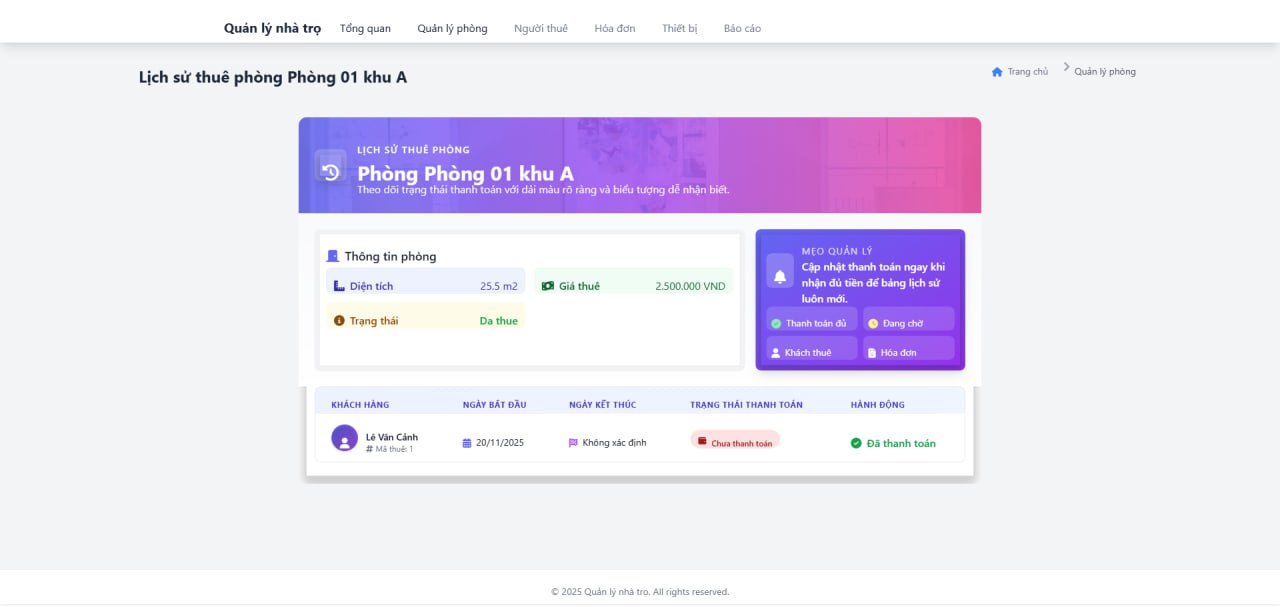Screen dimensions: 1280x607
Task: Click the invoice icon beside Hóa đơn badge
Action: (x=871, y=351)
